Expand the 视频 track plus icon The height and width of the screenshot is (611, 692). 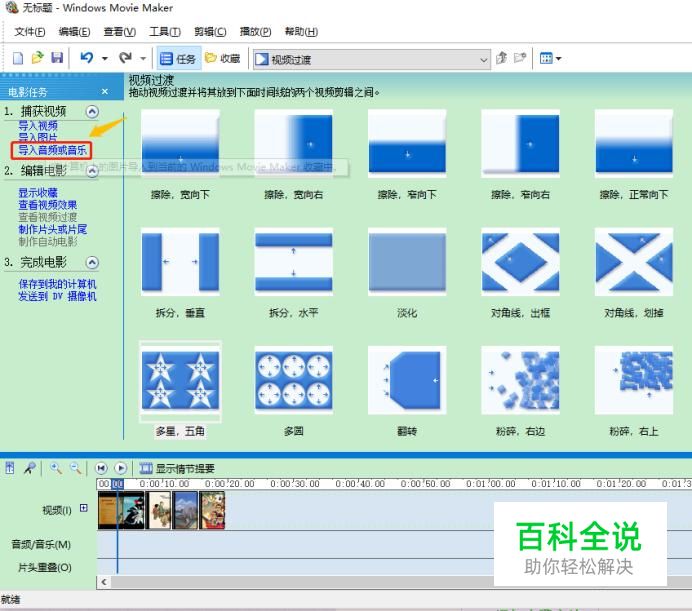83,508
